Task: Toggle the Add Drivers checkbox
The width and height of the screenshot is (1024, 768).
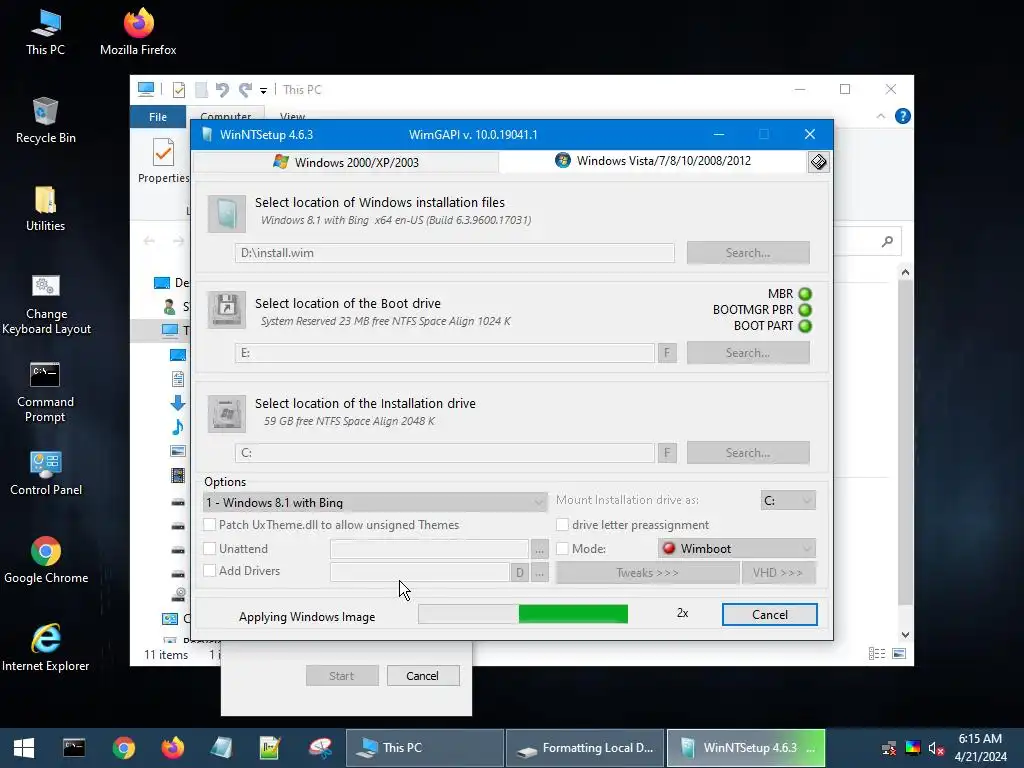Action: pyautogui.click(x=210, y=571)
